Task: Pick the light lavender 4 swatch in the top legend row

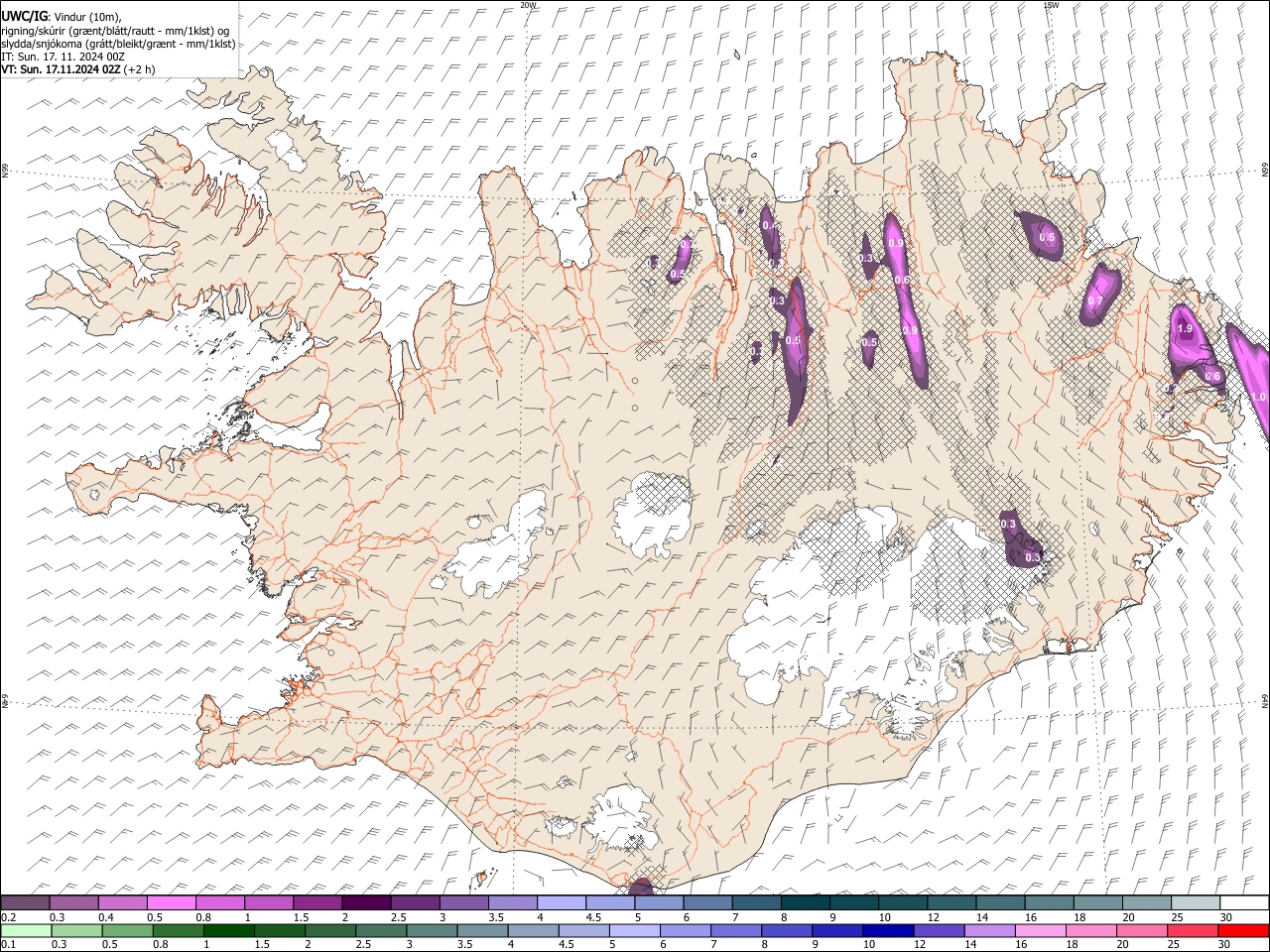Action: point(562,903)
